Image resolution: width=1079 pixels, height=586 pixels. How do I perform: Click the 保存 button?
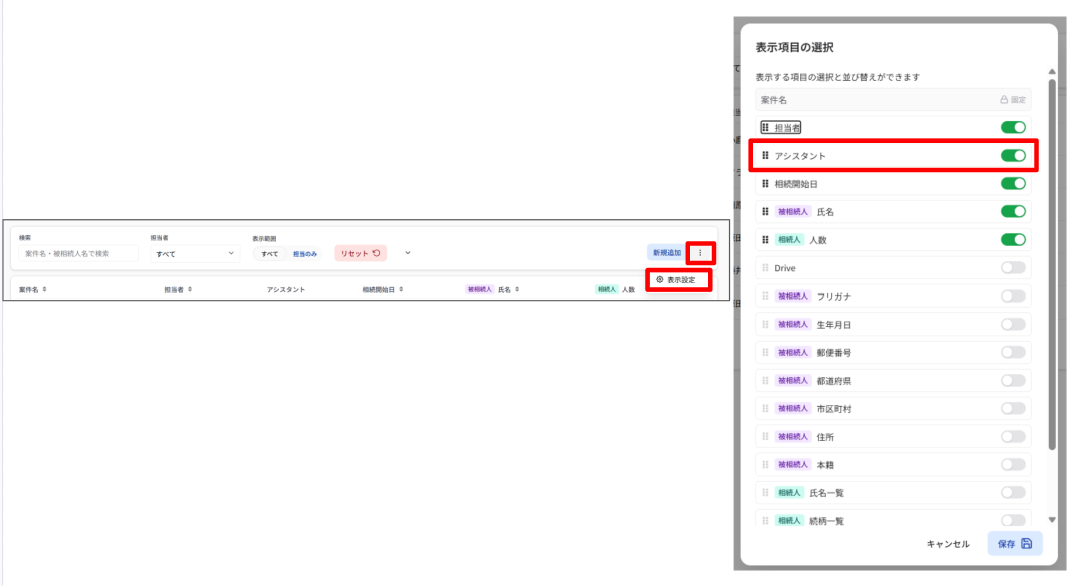click(1014, 543)
